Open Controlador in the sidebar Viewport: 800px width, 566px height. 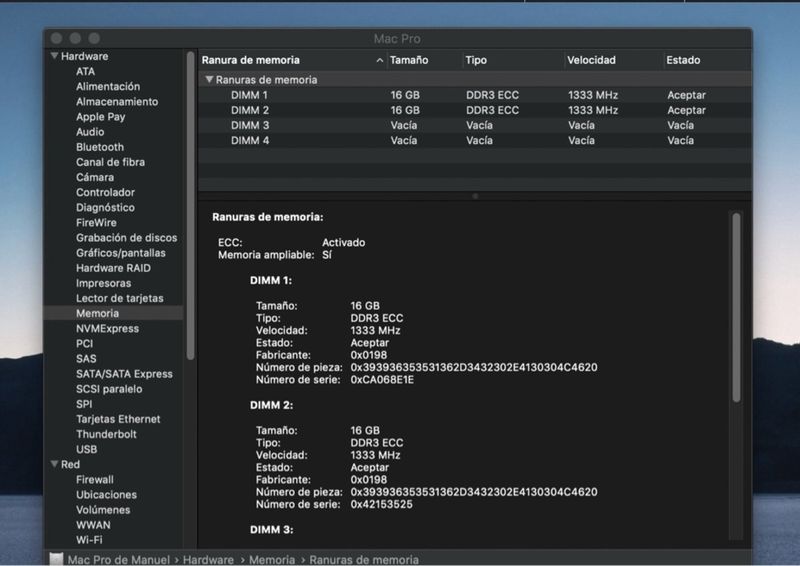click(x=105, y=192)
